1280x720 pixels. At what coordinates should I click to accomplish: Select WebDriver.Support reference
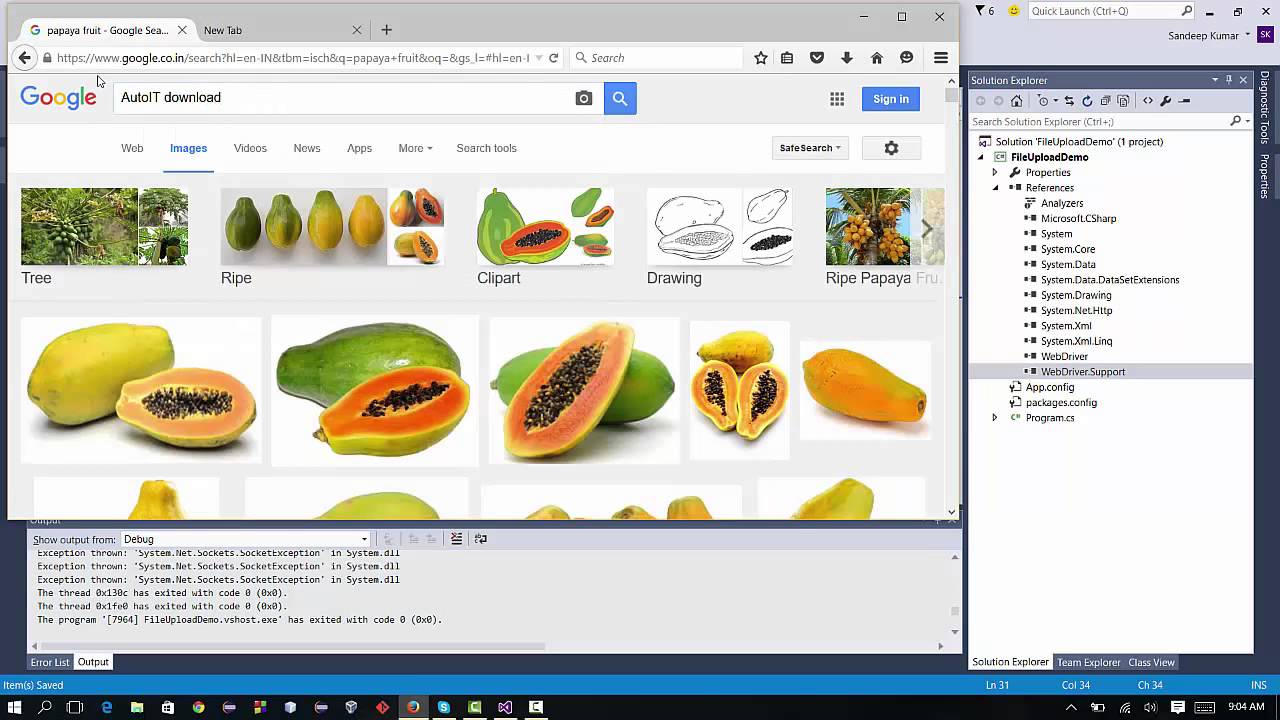click(x=1082, y=372)
